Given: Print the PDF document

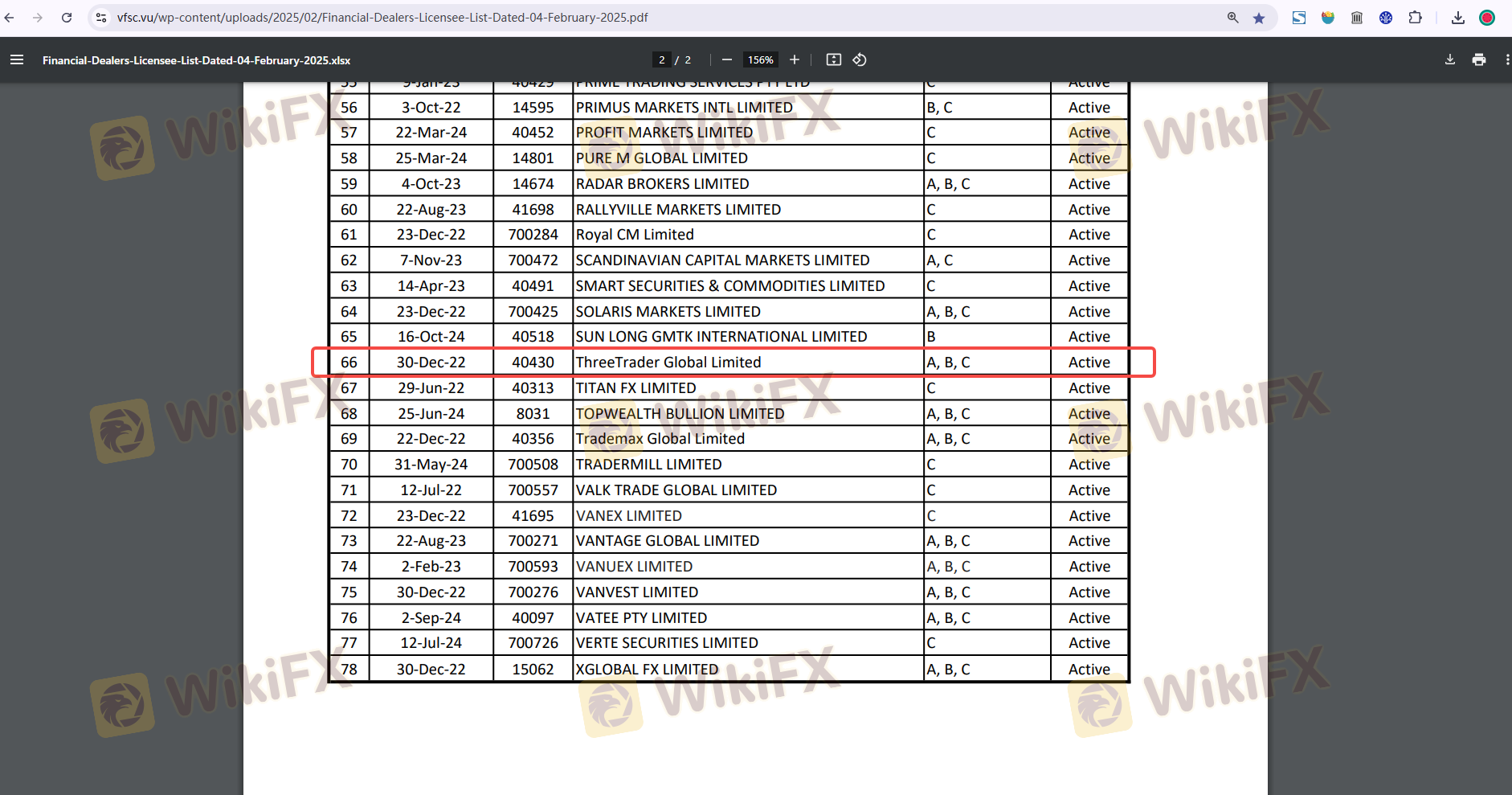Looking at the screenshot, I should point(1479,59).
